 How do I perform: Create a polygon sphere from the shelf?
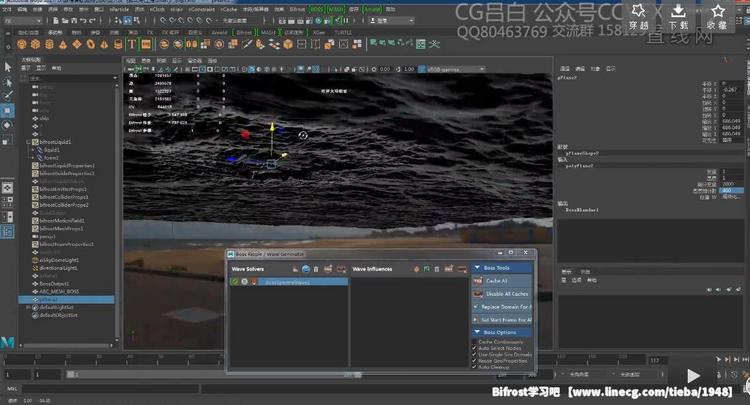[x=22, y=44]
